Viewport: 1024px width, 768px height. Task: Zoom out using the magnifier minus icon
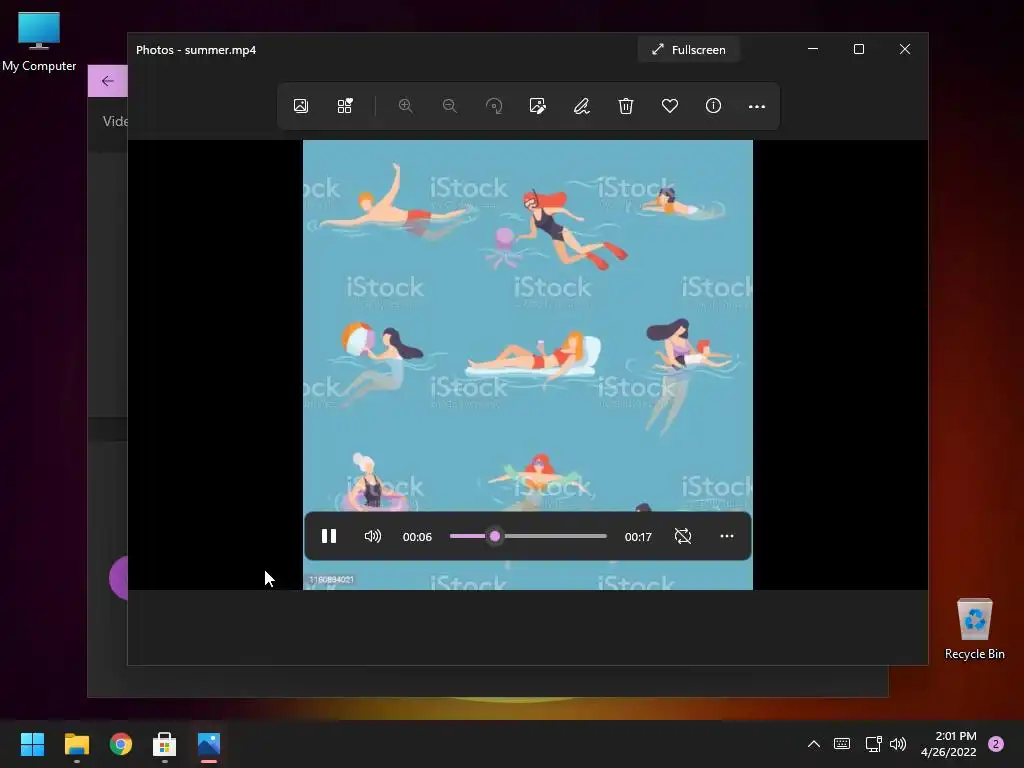(449, 106)
